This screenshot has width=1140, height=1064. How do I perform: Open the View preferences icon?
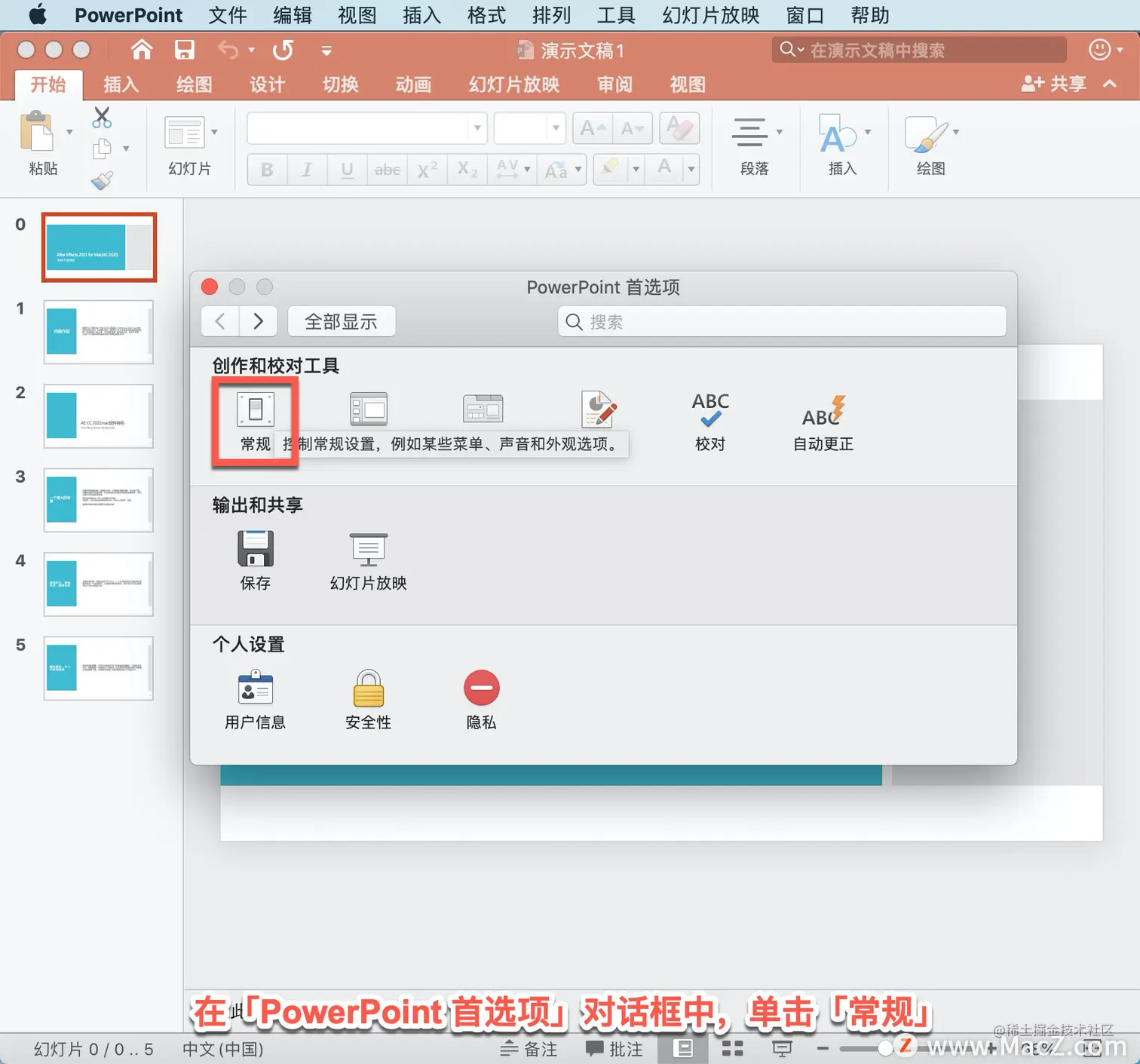[x=369, y=410]
